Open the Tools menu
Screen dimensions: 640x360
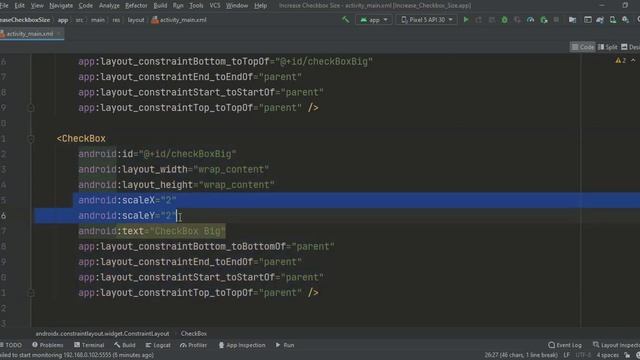(x=196, y=6)
